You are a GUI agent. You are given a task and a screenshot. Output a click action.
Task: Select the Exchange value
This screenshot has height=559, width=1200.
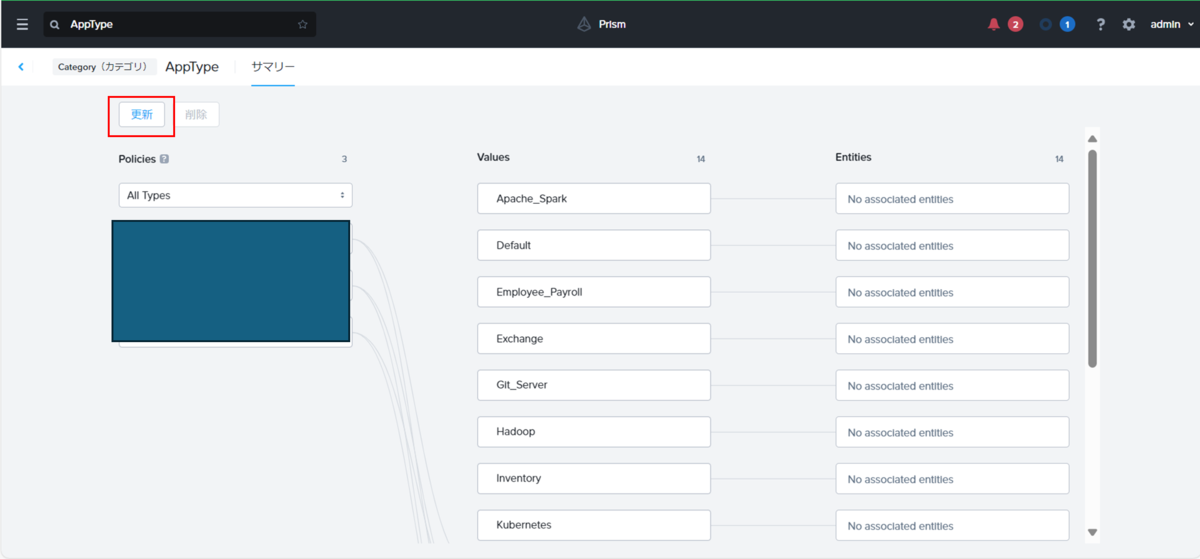(x=594, y=338)
